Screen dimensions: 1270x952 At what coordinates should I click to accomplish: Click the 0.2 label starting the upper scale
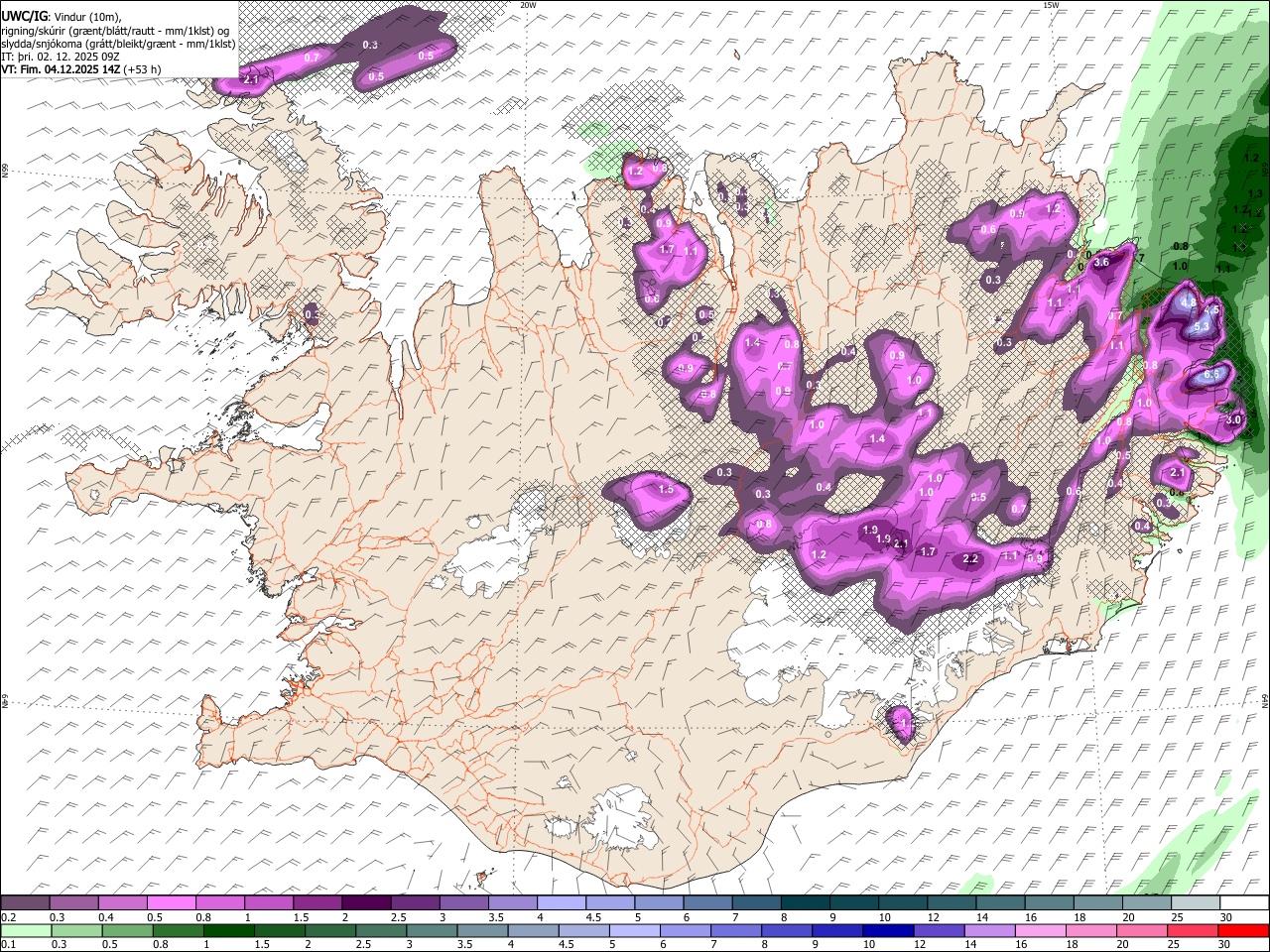pos(9,917)
